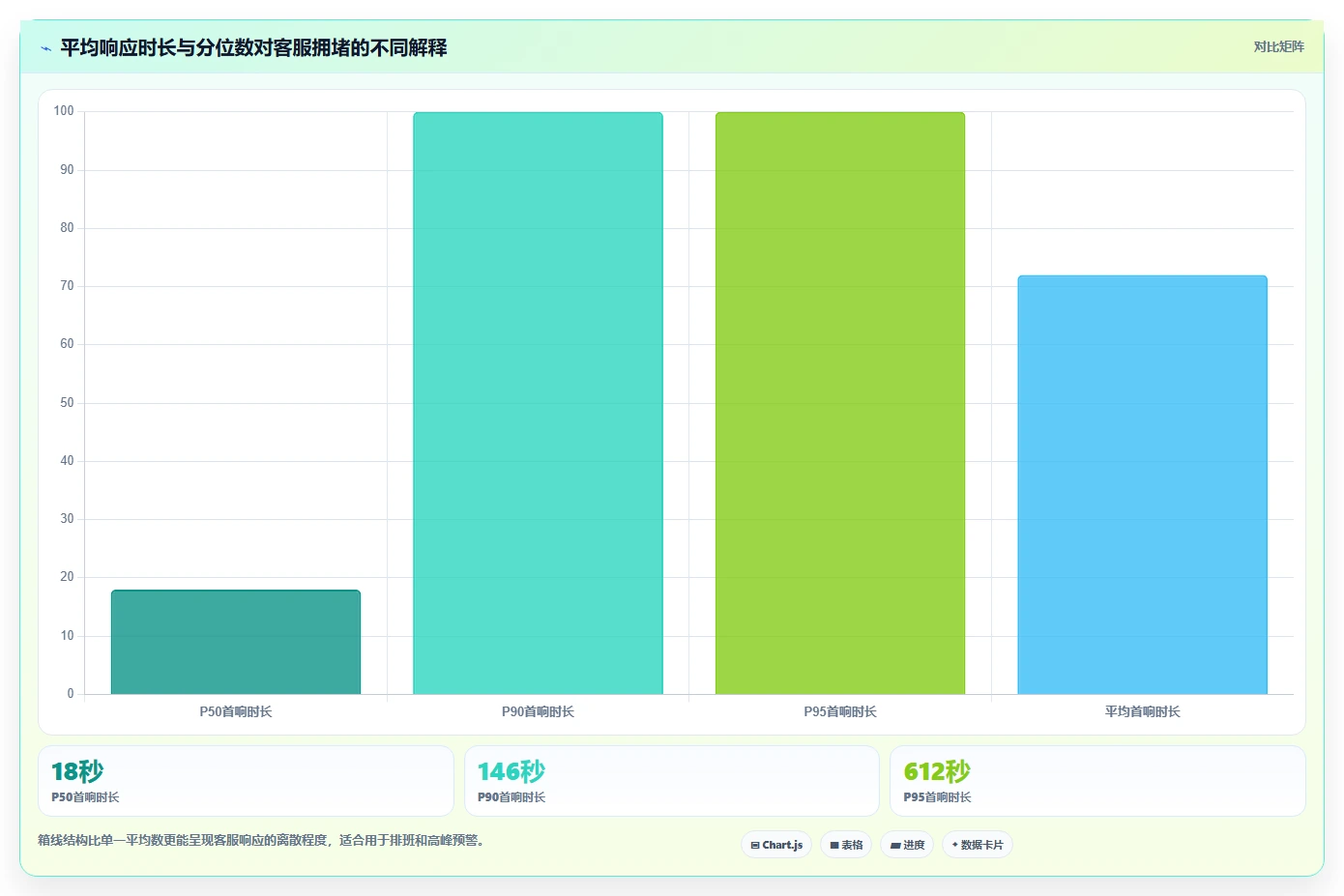The image size is (1344, 896).
Task: Click the P50首响时长 bar in the chart
Action: click(236, 642)
